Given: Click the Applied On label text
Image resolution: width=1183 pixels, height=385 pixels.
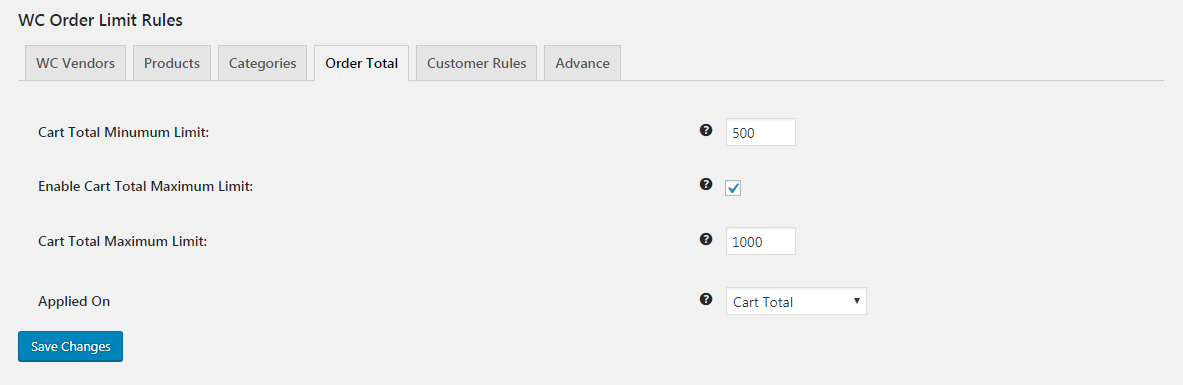Looking at the screenshot, I should click(74, 301).
